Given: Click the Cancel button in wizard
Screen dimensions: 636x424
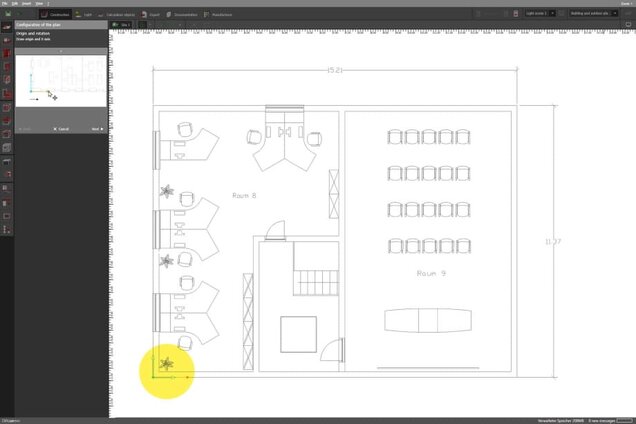Looking at the screenshot, I should coord(61,129).
